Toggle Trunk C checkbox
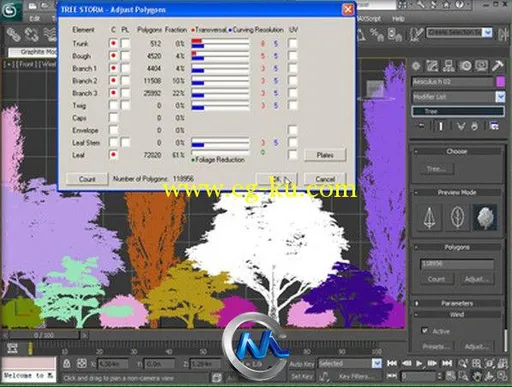Viewport: 512px width, 387px height. click(x=113, y=43)
